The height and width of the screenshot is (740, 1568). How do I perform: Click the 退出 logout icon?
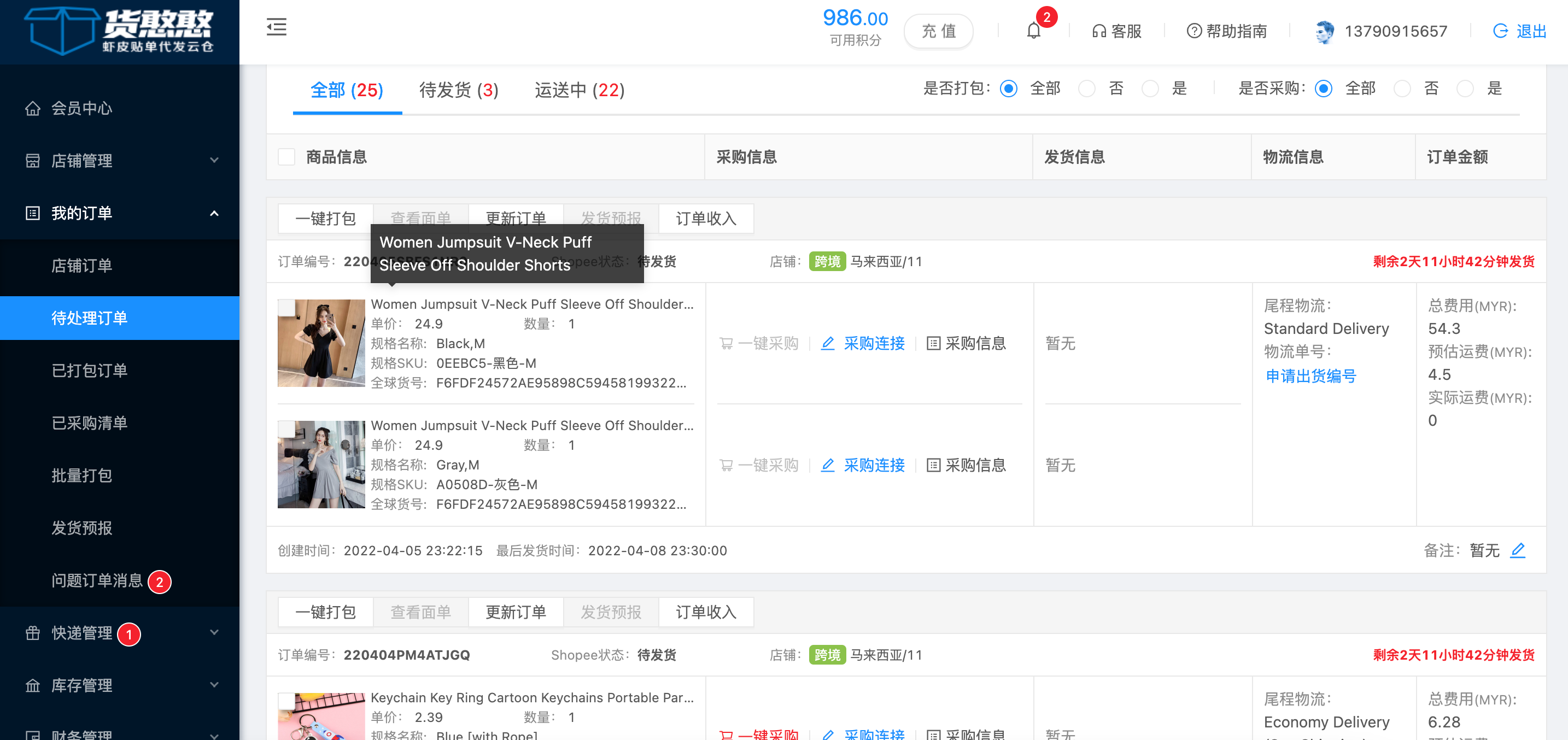[x=1500, y=31]
